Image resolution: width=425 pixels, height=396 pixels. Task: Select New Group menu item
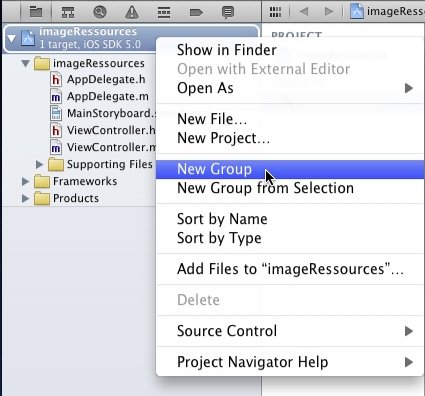pyautogui.click(x=290, y=169)
